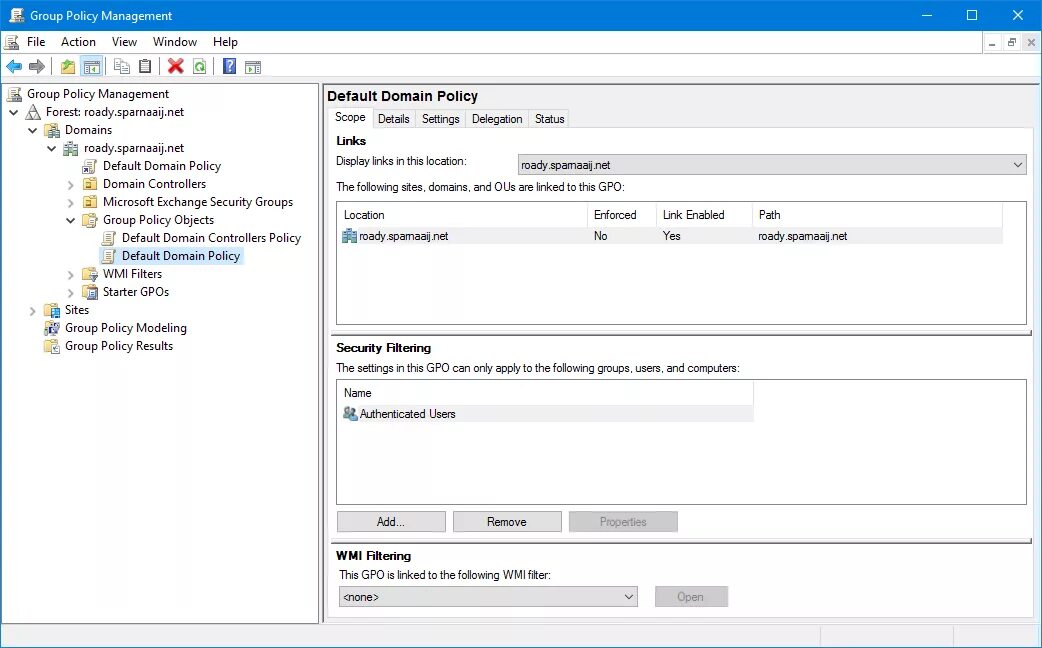Click the Group Policy Results icon

[x=52, y=346]
